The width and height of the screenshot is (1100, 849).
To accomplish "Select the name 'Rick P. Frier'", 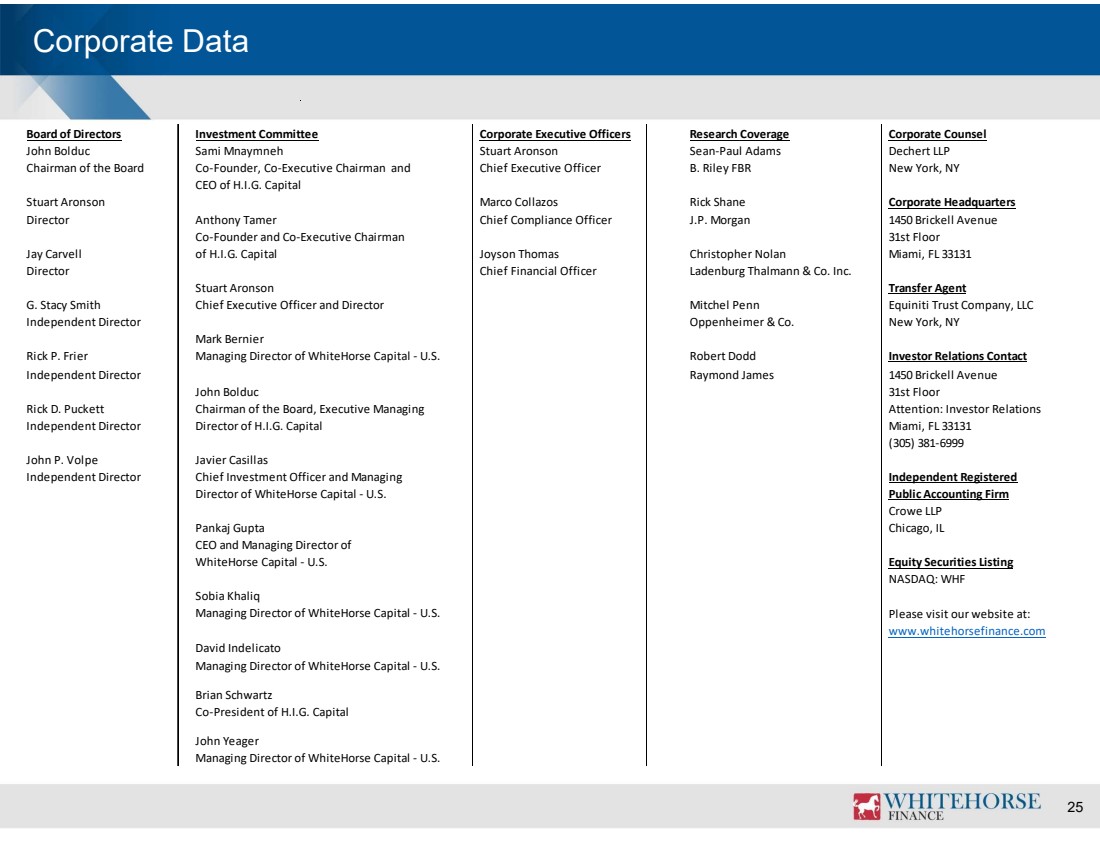I will pyautogui.click(x=57, y=356).
